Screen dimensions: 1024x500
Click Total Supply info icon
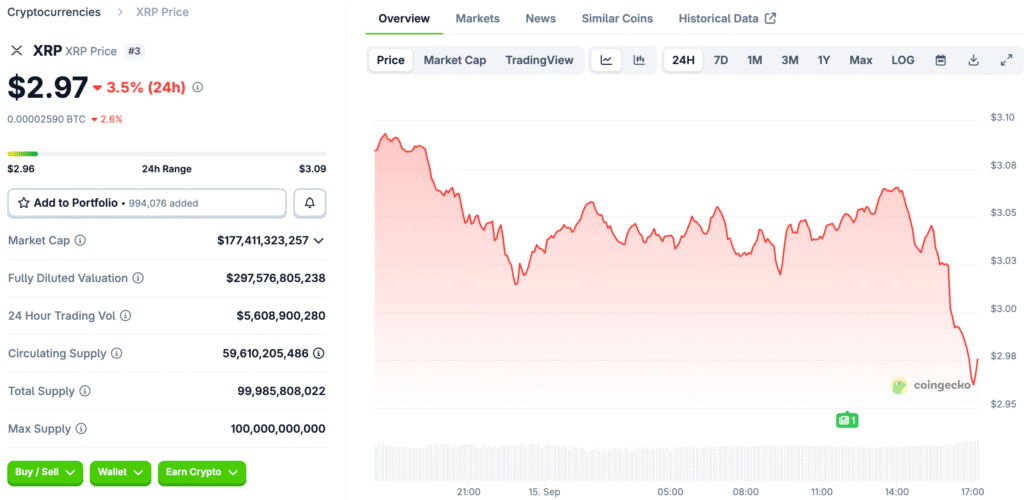pos(85,391)
